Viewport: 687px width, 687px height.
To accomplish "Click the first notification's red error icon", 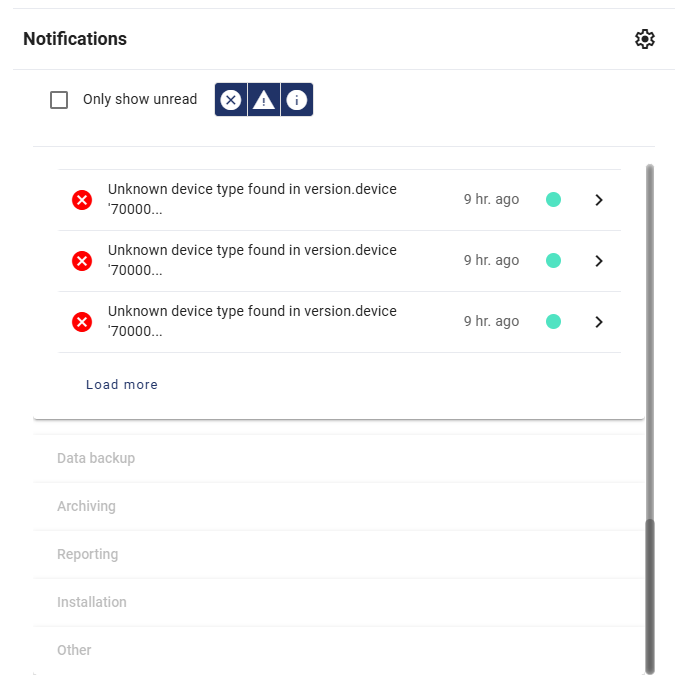I will pos(82,200).
